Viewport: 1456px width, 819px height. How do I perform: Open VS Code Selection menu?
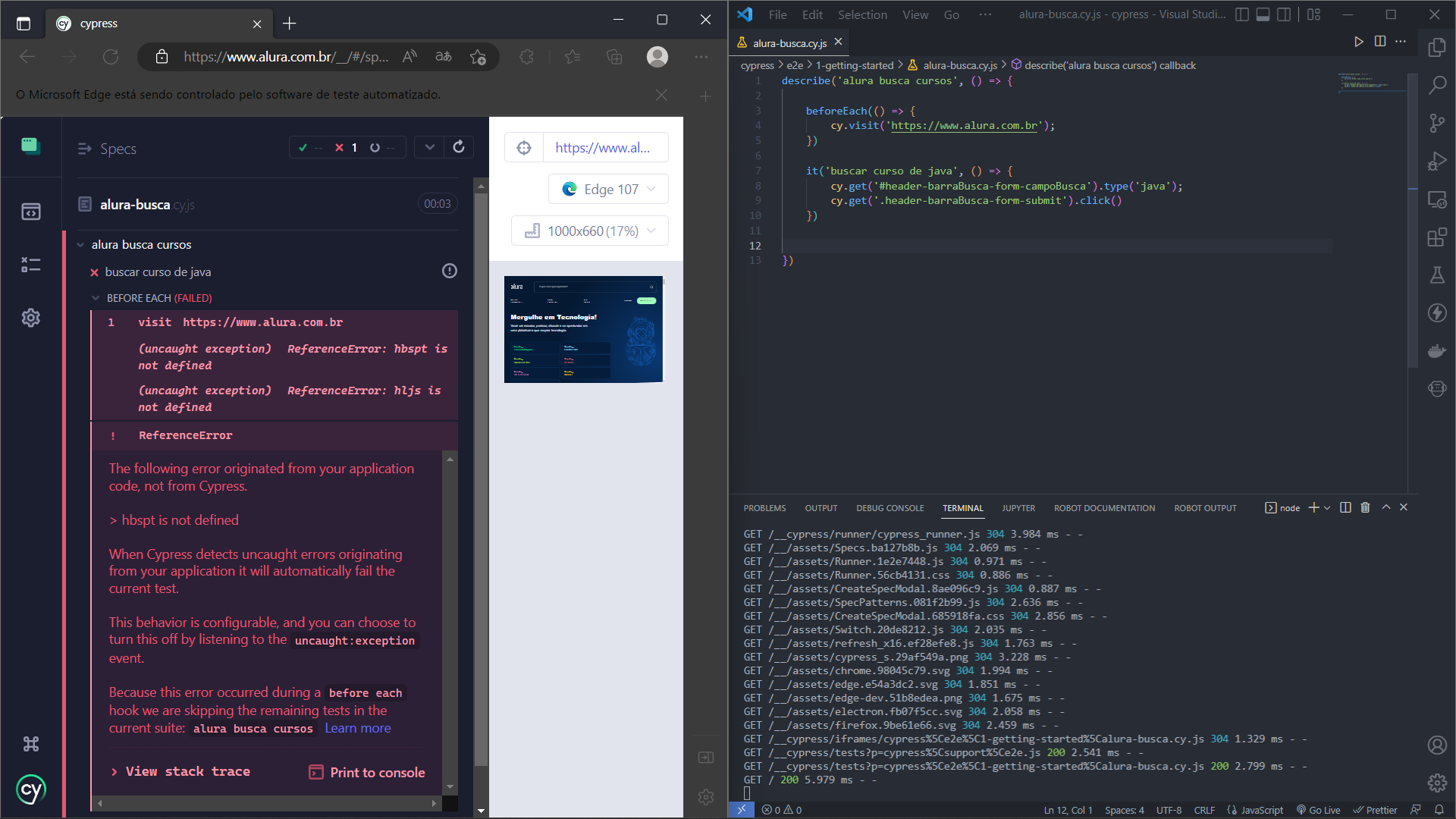[862, 14]
